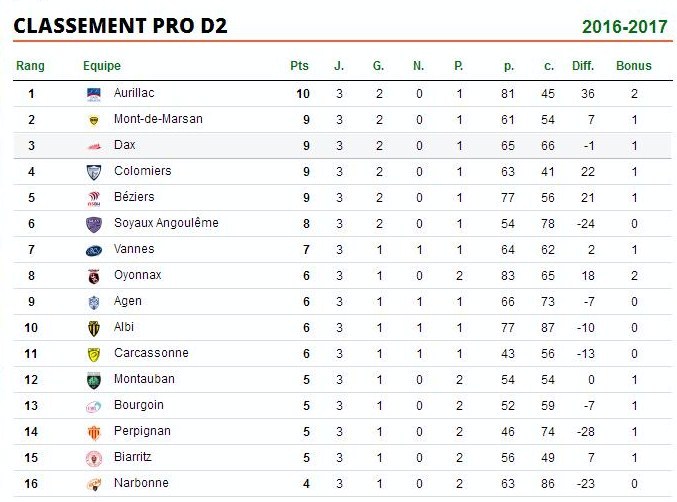This screenshot has width=677, height=502.
Task: Open the Agen team link
Action: pos(127,301)
